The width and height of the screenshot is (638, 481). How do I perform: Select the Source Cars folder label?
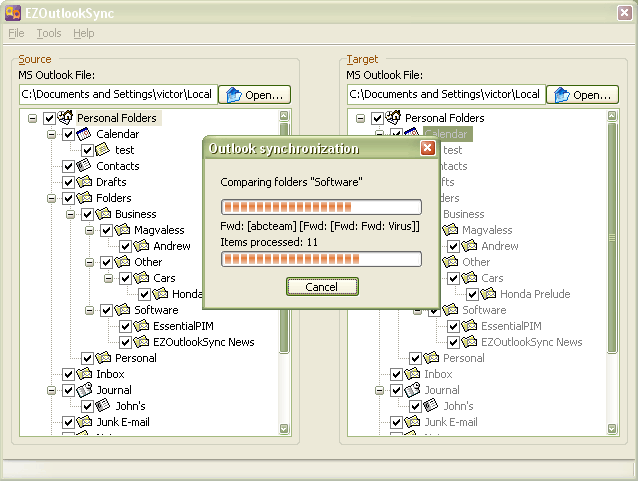click(164, 278)
